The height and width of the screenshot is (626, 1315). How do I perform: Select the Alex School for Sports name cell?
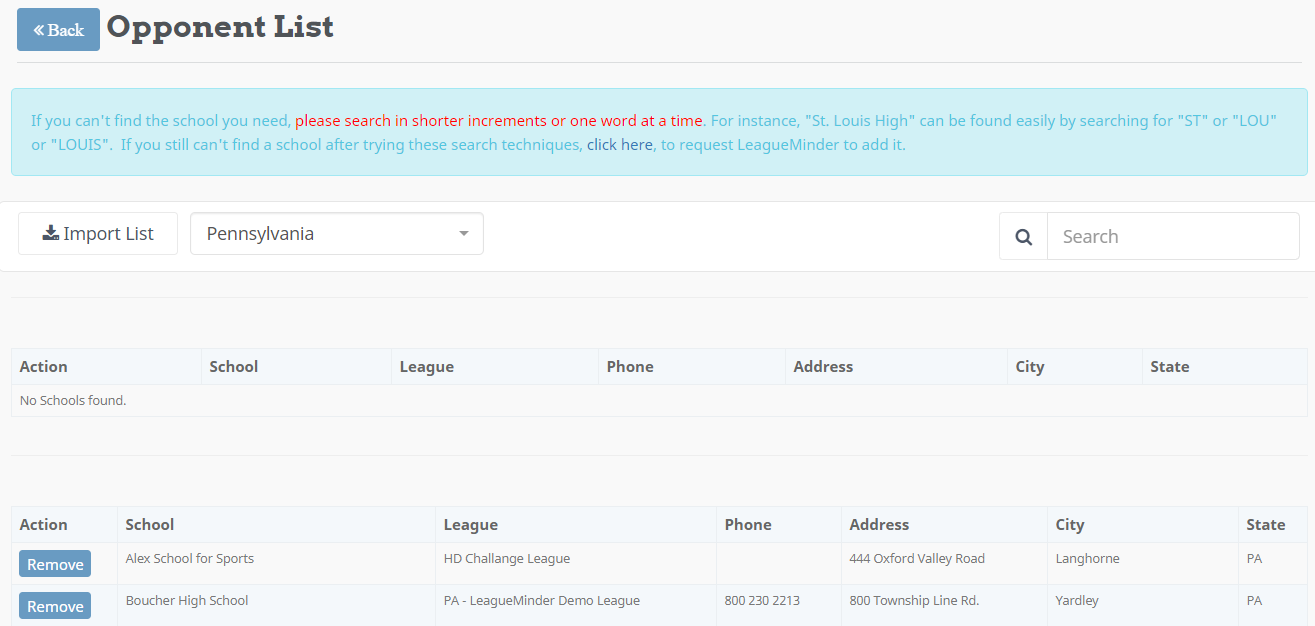[190, 559]
